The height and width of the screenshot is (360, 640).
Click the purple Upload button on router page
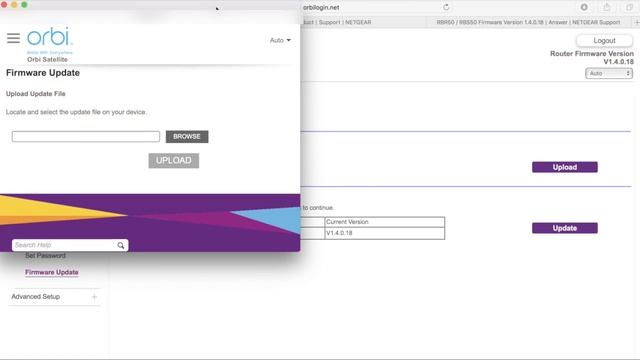pos(565,167)
